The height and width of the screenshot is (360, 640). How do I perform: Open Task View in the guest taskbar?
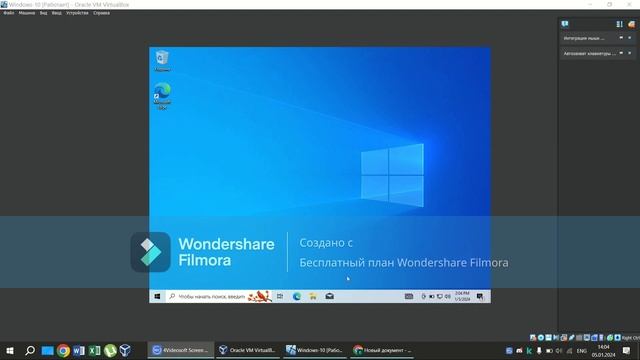pos(280,296)
